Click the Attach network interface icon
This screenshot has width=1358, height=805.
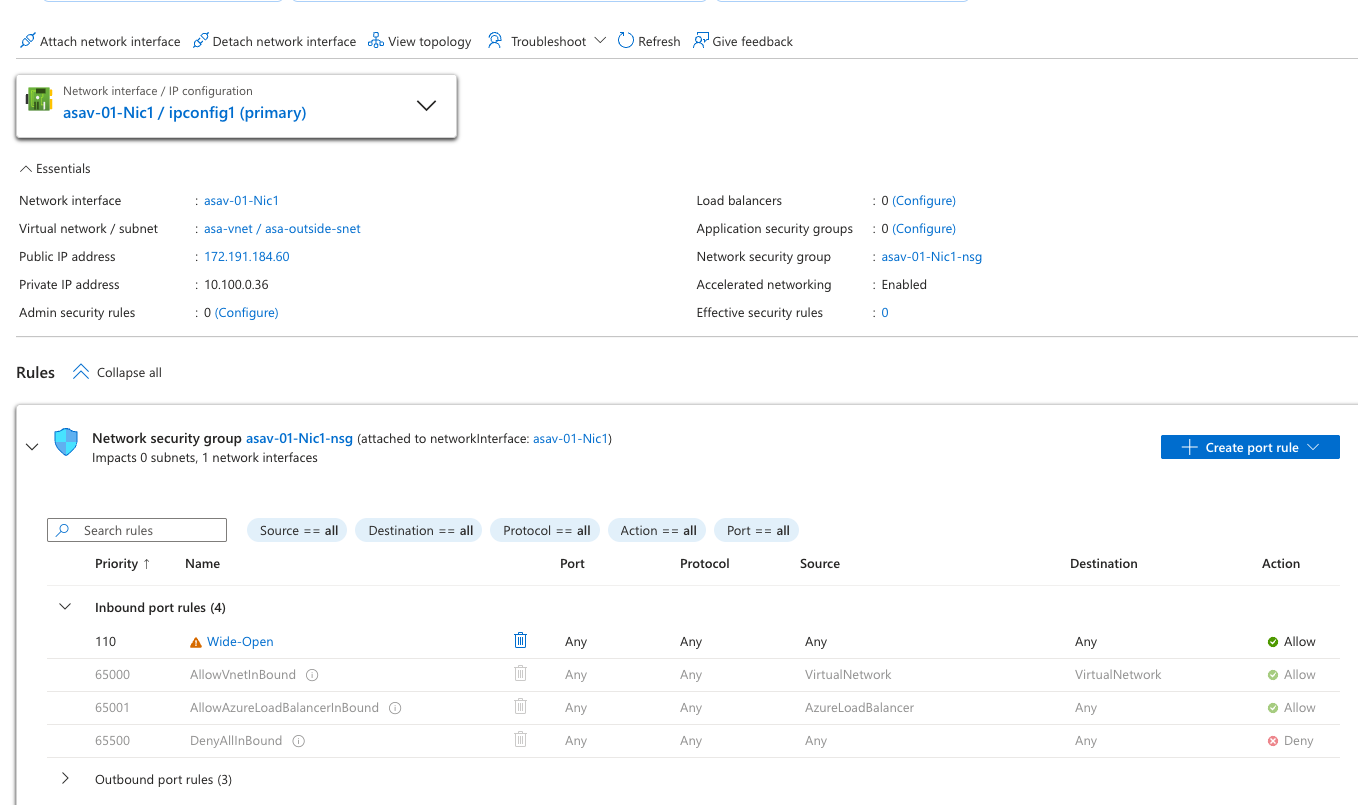[x=28, y=41]
